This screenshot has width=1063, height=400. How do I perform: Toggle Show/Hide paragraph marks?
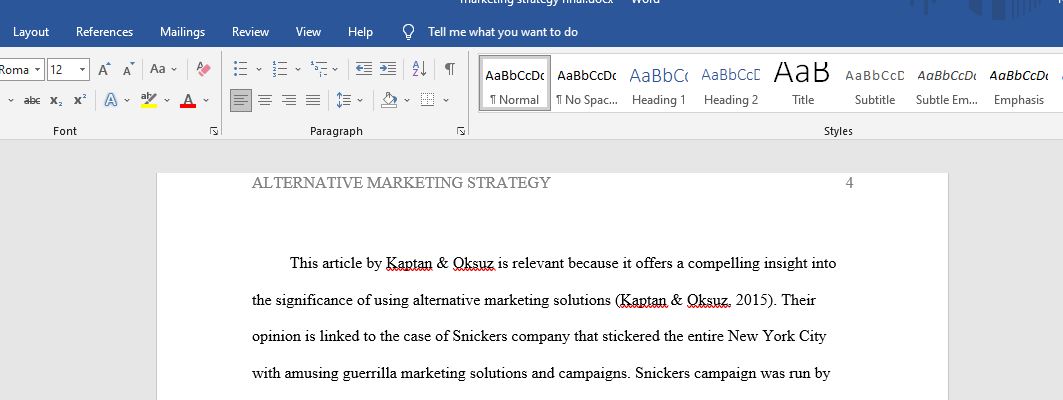tap(449, 68)
